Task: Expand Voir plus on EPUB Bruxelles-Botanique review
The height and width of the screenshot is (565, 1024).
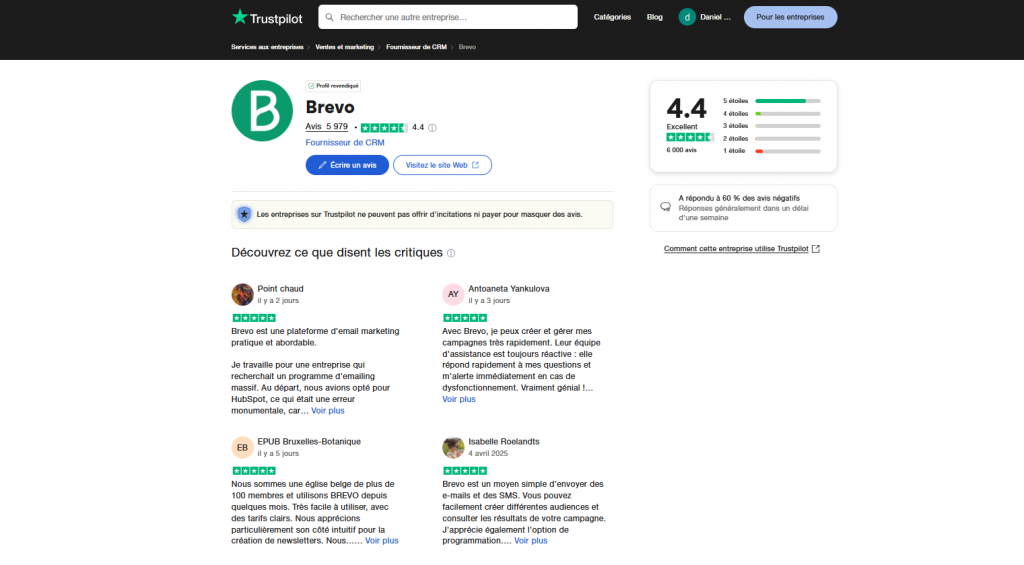Action: 381,541
